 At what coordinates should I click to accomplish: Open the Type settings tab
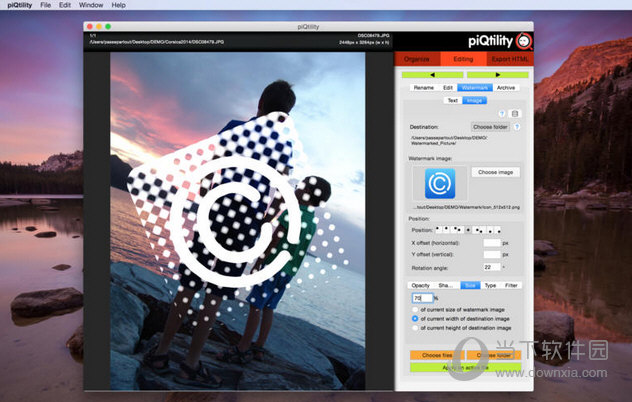(490, 285)
